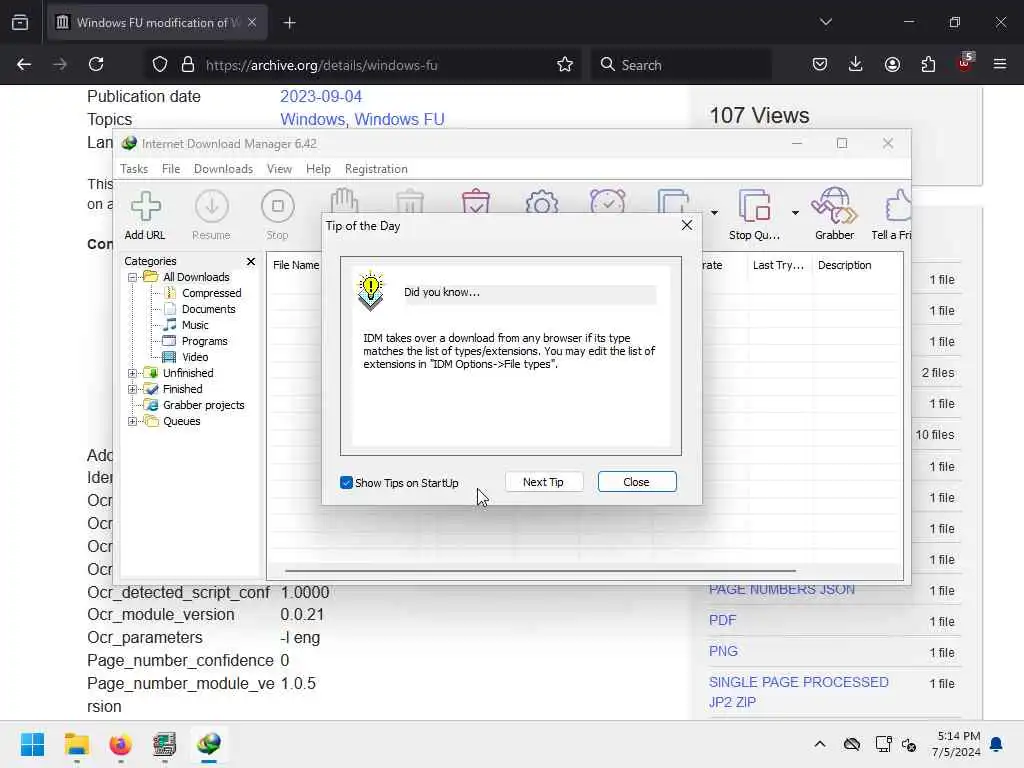Open the Firefox extensions puzzle icon
The image size is (1024, 768).
tap(928, 64)
